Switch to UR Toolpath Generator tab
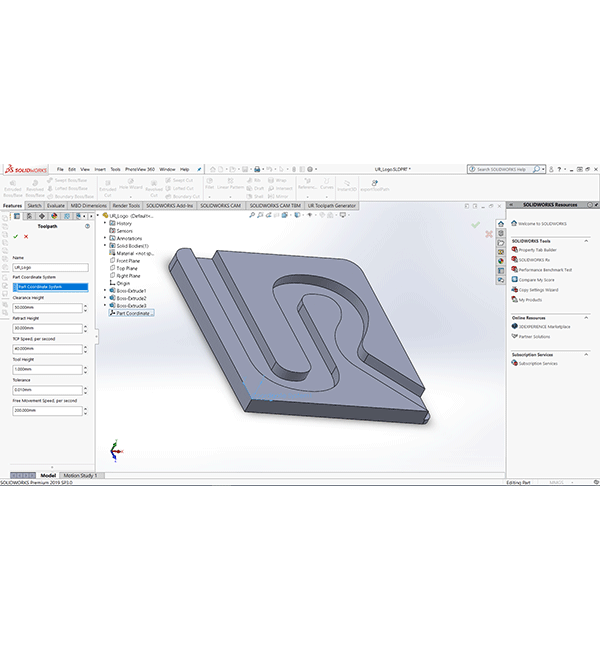Viewport: 600px width, 650px height. pyautogui.click(x=332, y=206)
